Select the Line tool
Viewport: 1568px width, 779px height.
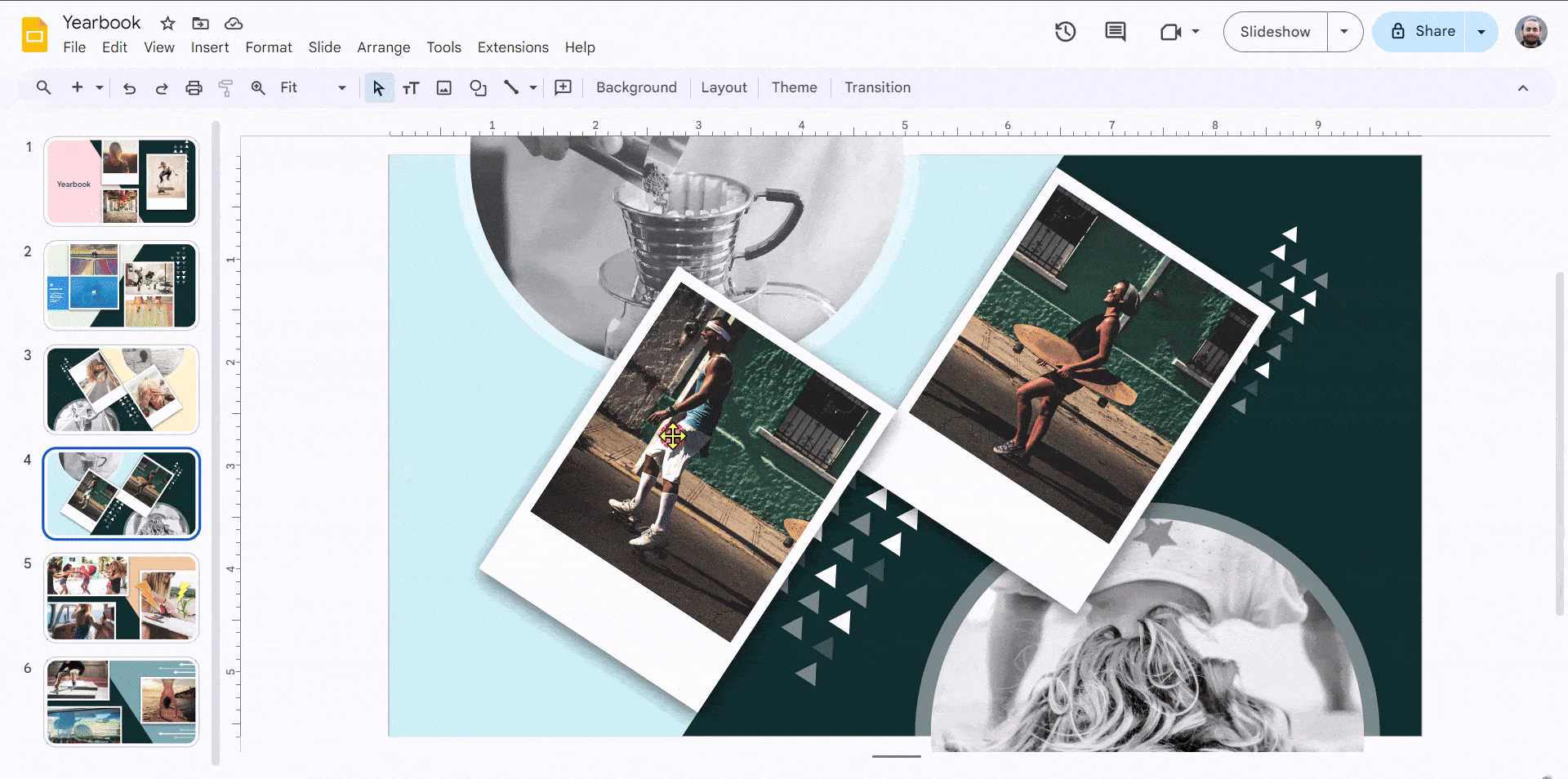(x=512, y=87)
